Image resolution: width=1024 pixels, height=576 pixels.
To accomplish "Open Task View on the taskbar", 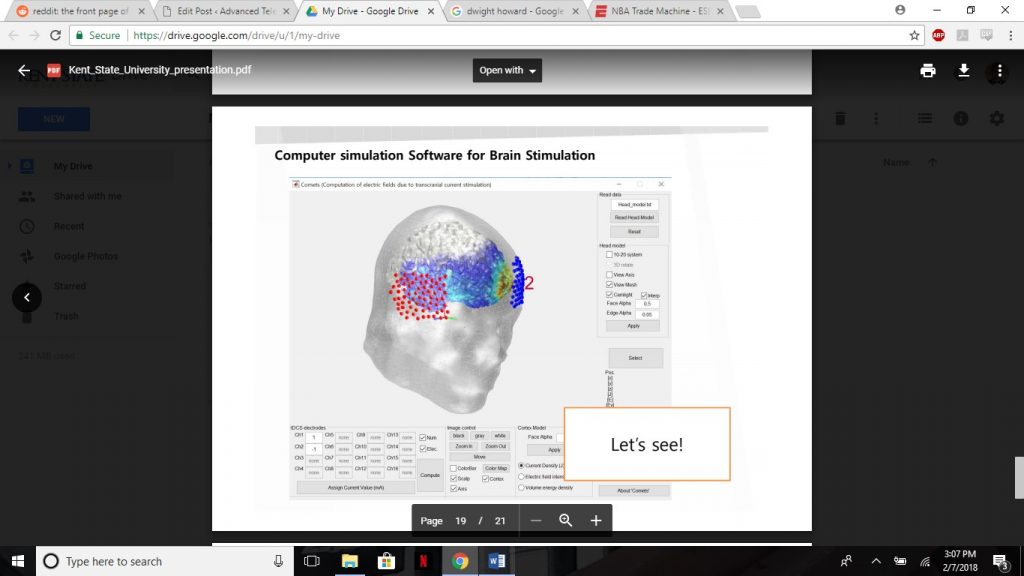I will point(312,561).
